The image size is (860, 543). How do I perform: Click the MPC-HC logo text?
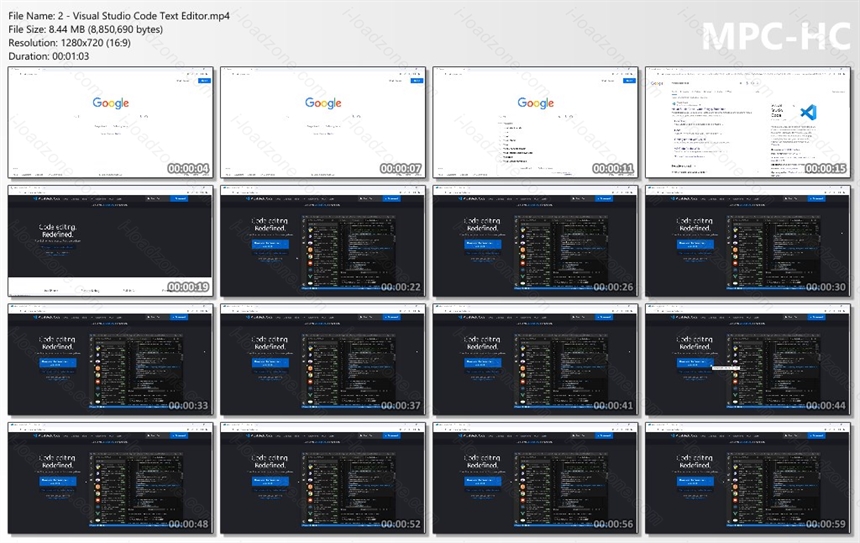tap(776, 36)
